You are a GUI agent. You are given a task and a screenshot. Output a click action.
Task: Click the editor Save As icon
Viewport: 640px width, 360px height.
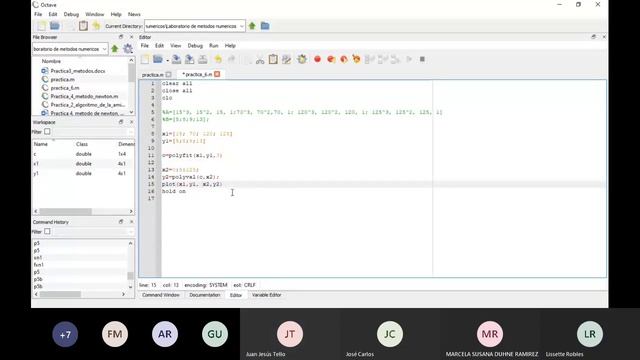[x=189, y=59]
